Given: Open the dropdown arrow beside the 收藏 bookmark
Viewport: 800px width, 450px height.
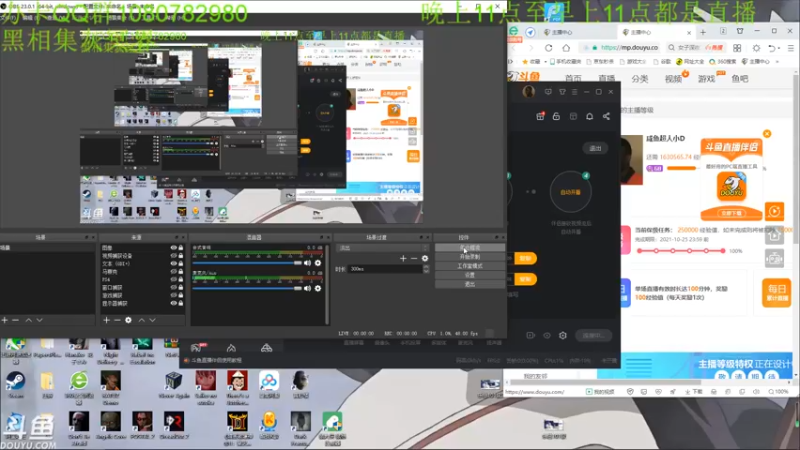Looking at the screenshot, I should point(545,62).
